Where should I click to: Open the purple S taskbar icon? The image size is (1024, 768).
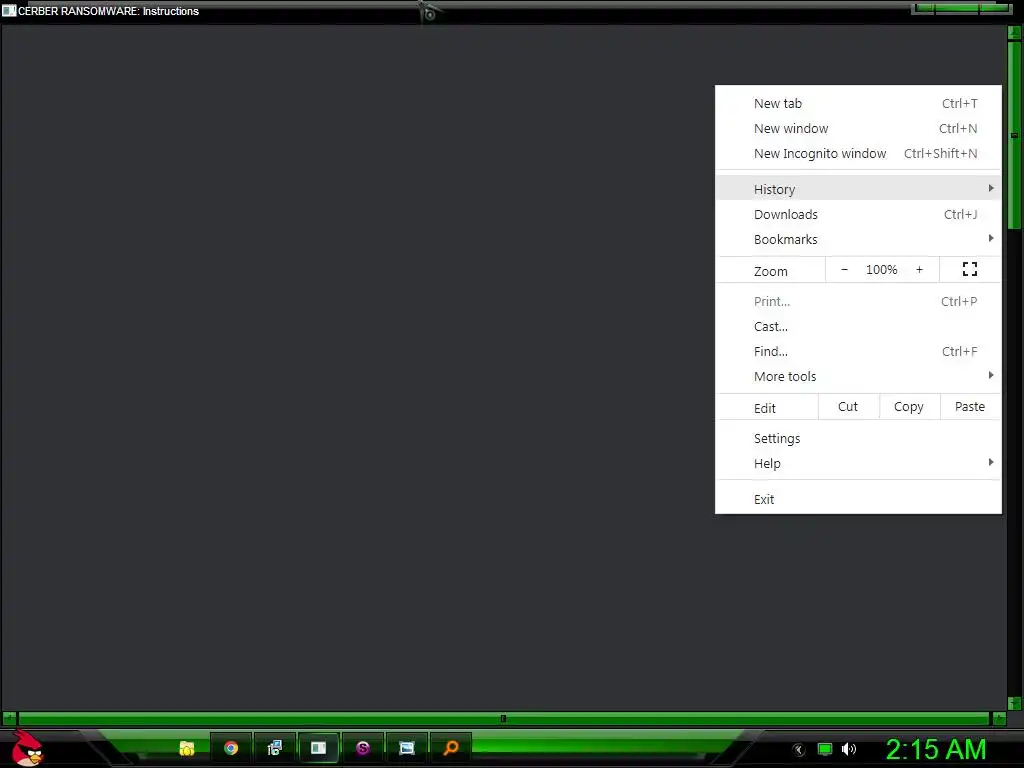coord(362,748)
